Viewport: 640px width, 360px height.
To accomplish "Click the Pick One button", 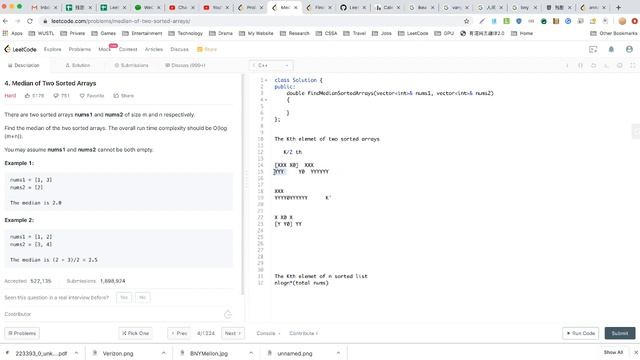I will (136, 333).
